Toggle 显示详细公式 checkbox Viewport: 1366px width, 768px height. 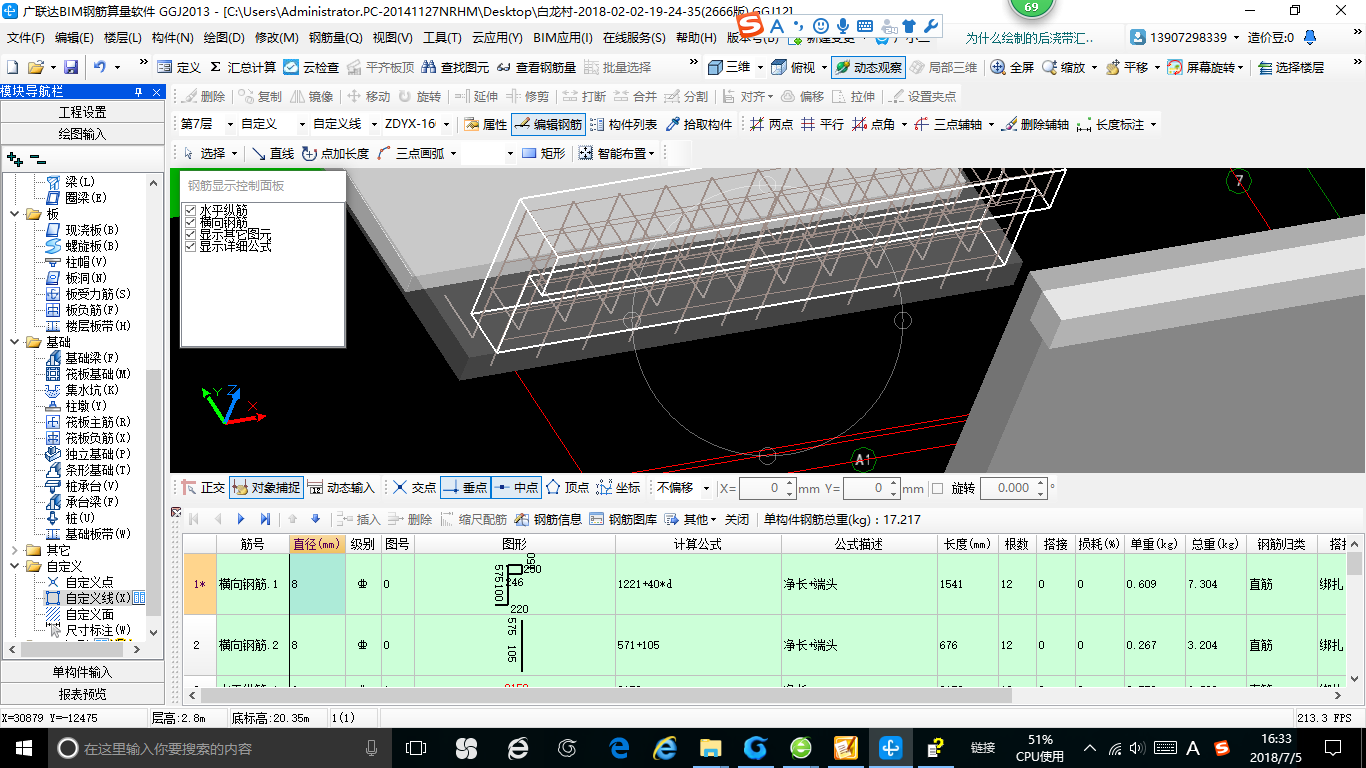click(190, 246)
